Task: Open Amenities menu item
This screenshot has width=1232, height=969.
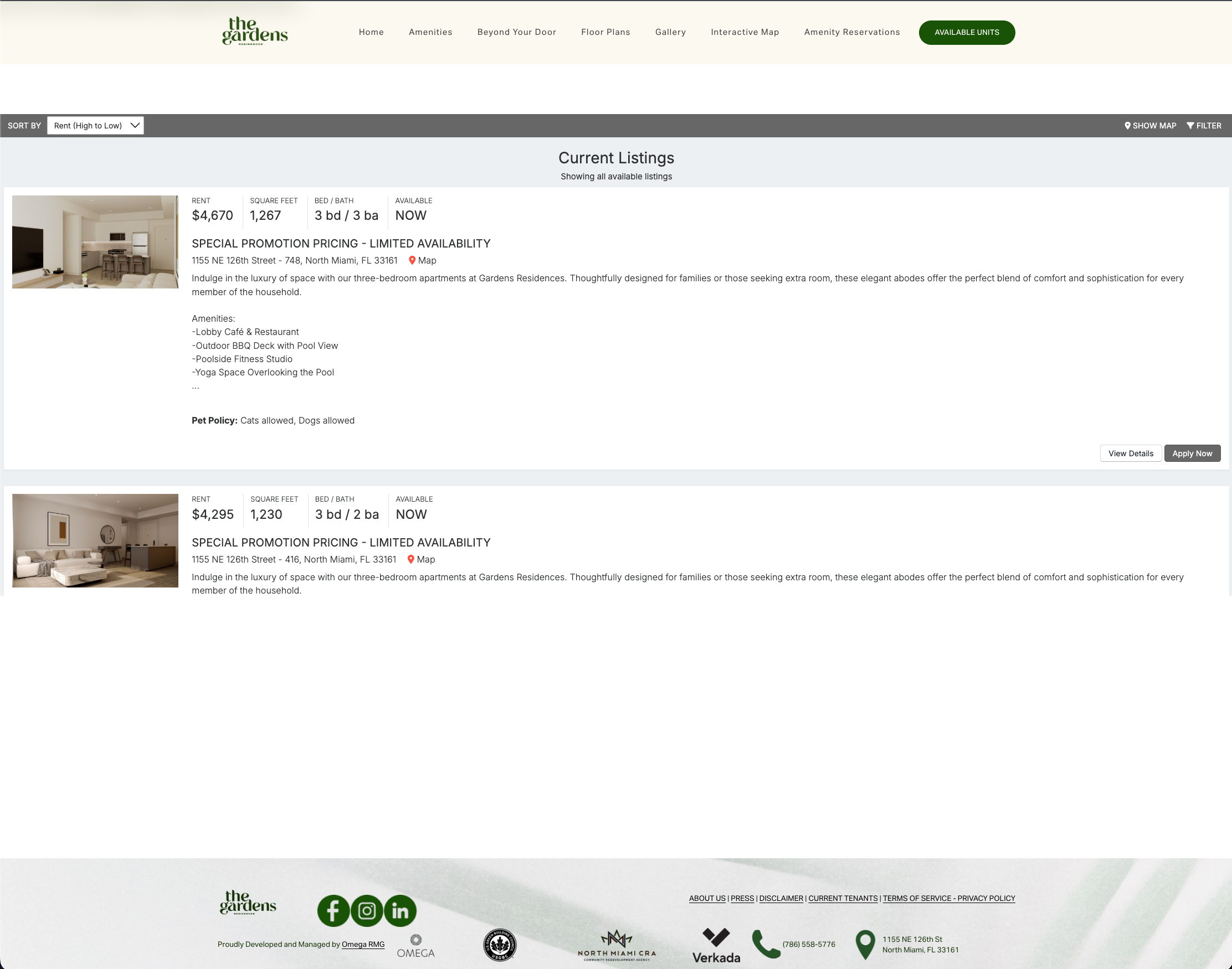Action: point(431,32)
